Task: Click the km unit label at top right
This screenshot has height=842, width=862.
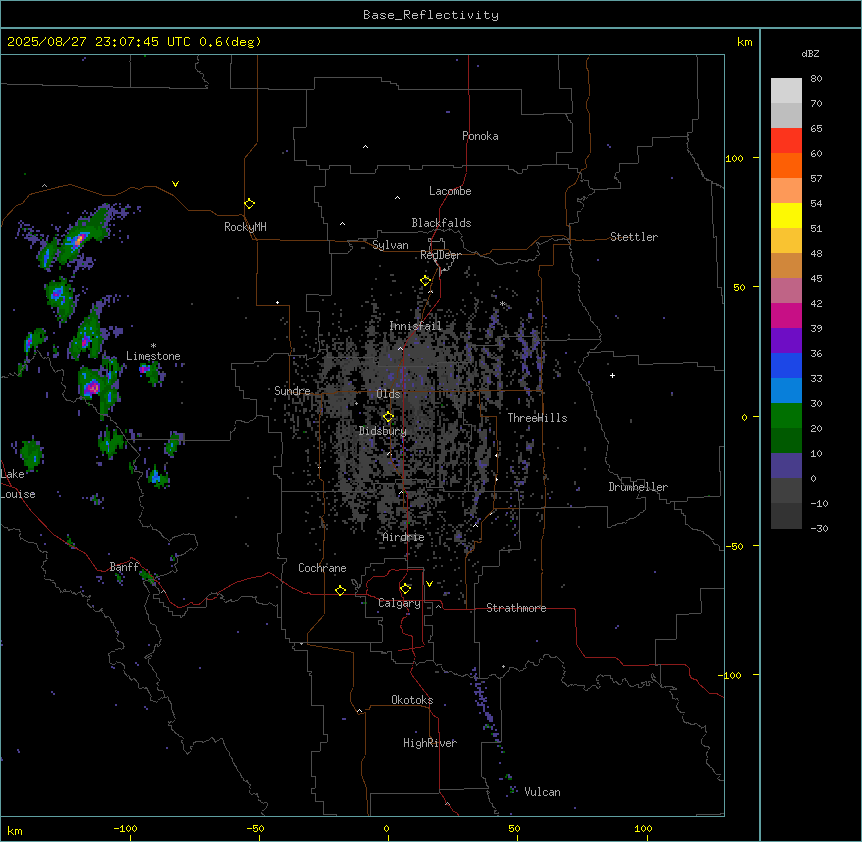Action: 745,42
